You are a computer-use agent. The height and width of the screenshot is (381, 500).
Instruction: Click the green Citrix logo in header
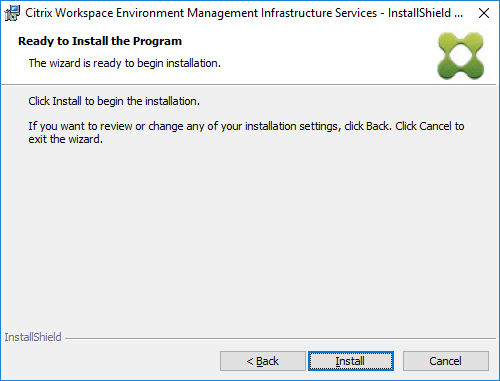pyautogui.click(x=461, y=56)
